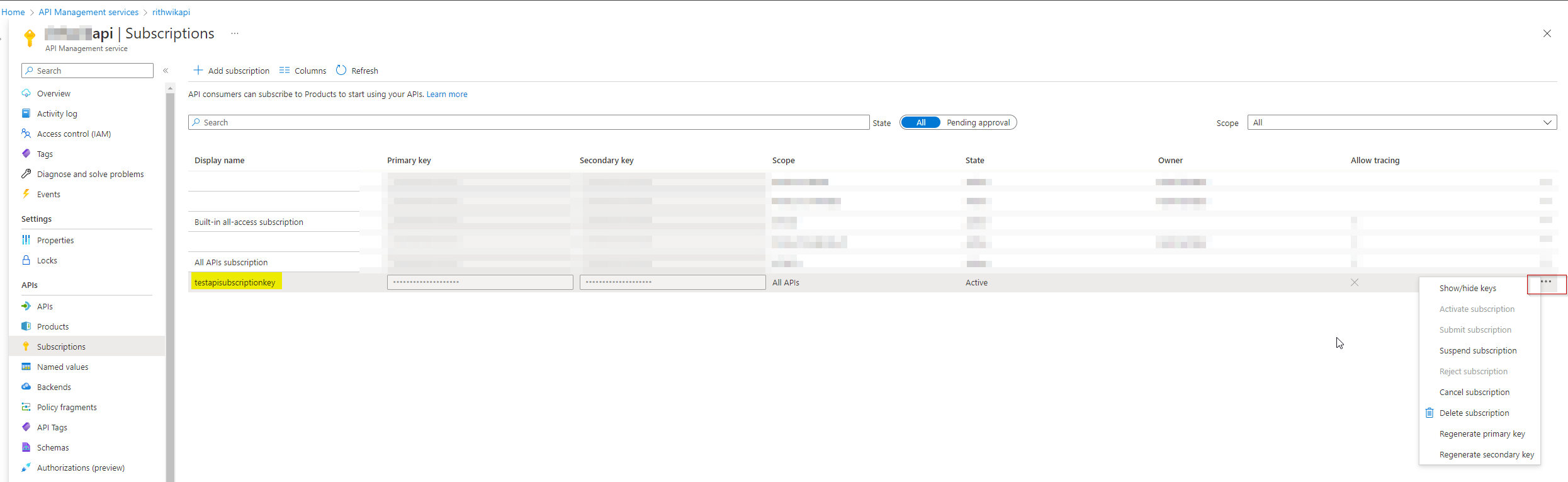Click the Overview cloud icon in sidebar
The image size is (1568, 482).
click(26, 93)
